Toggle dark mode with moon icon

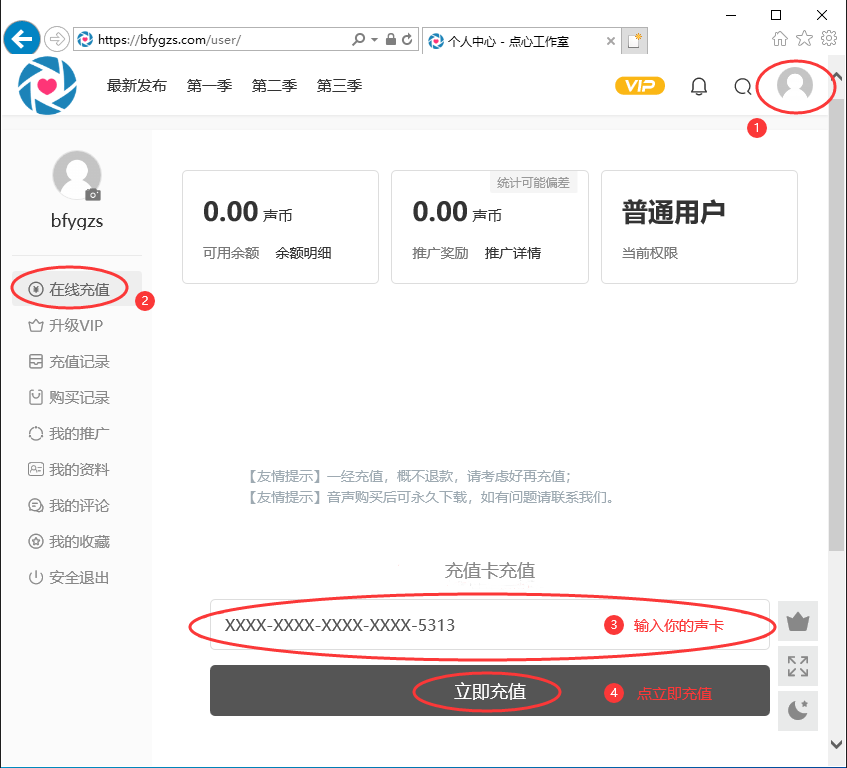coord(797,710)
